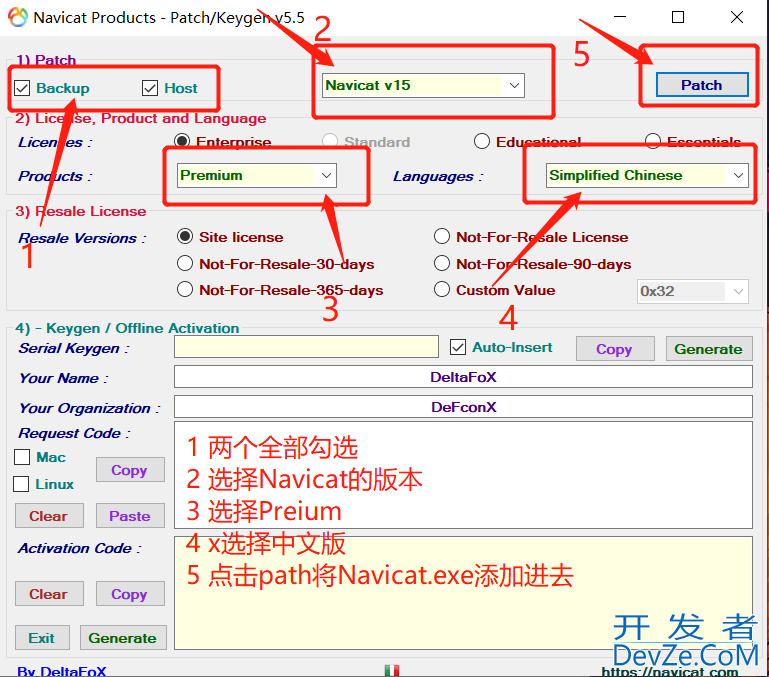The width and height of the screenshot is (769, 677).
Task: Minimize the Patch/Keygen window
Action: [620, 17]
